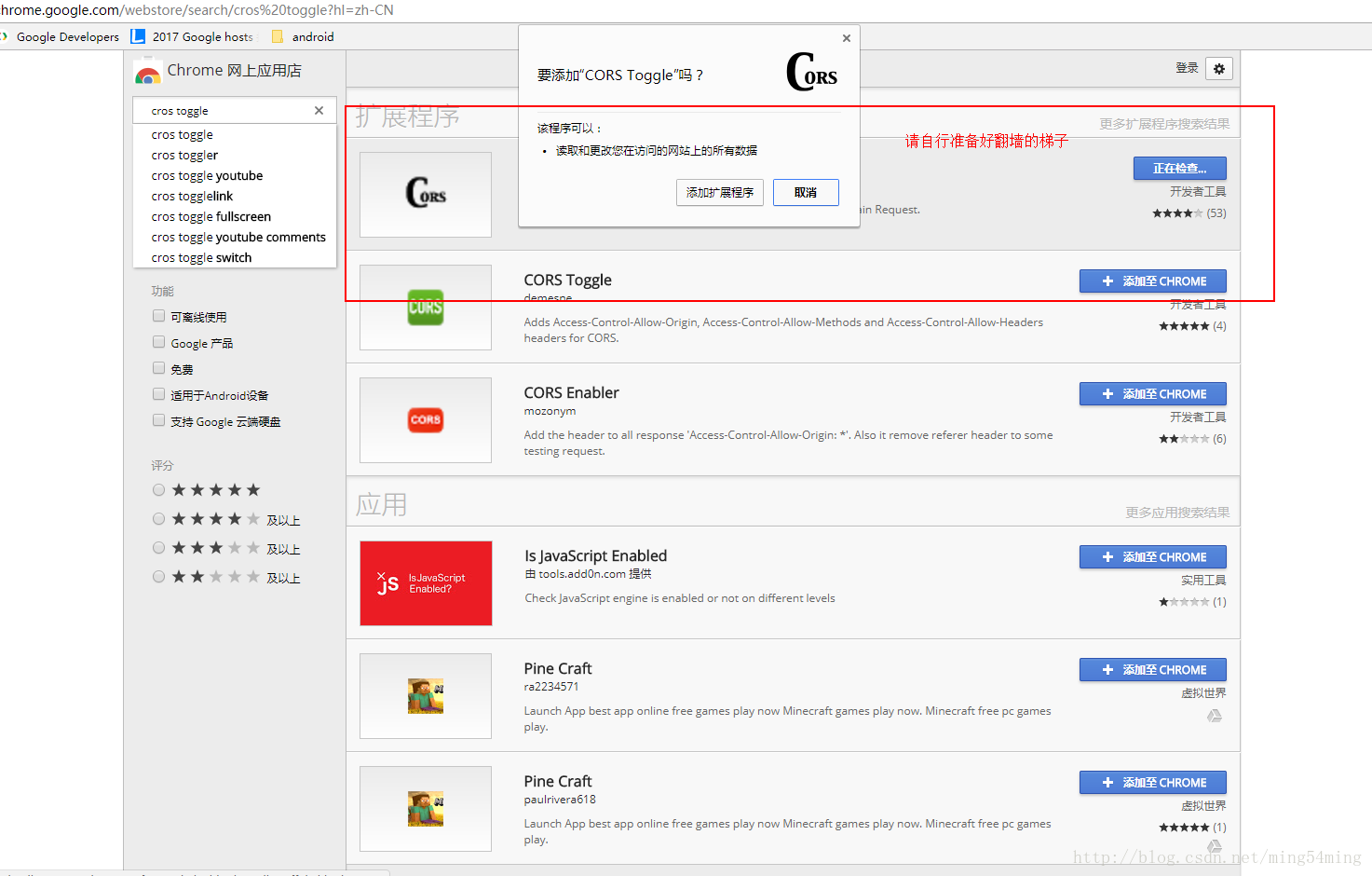Enable the 免费 checkbox
This screenshot has height=876, width=1372.
(x=158, y=368)
